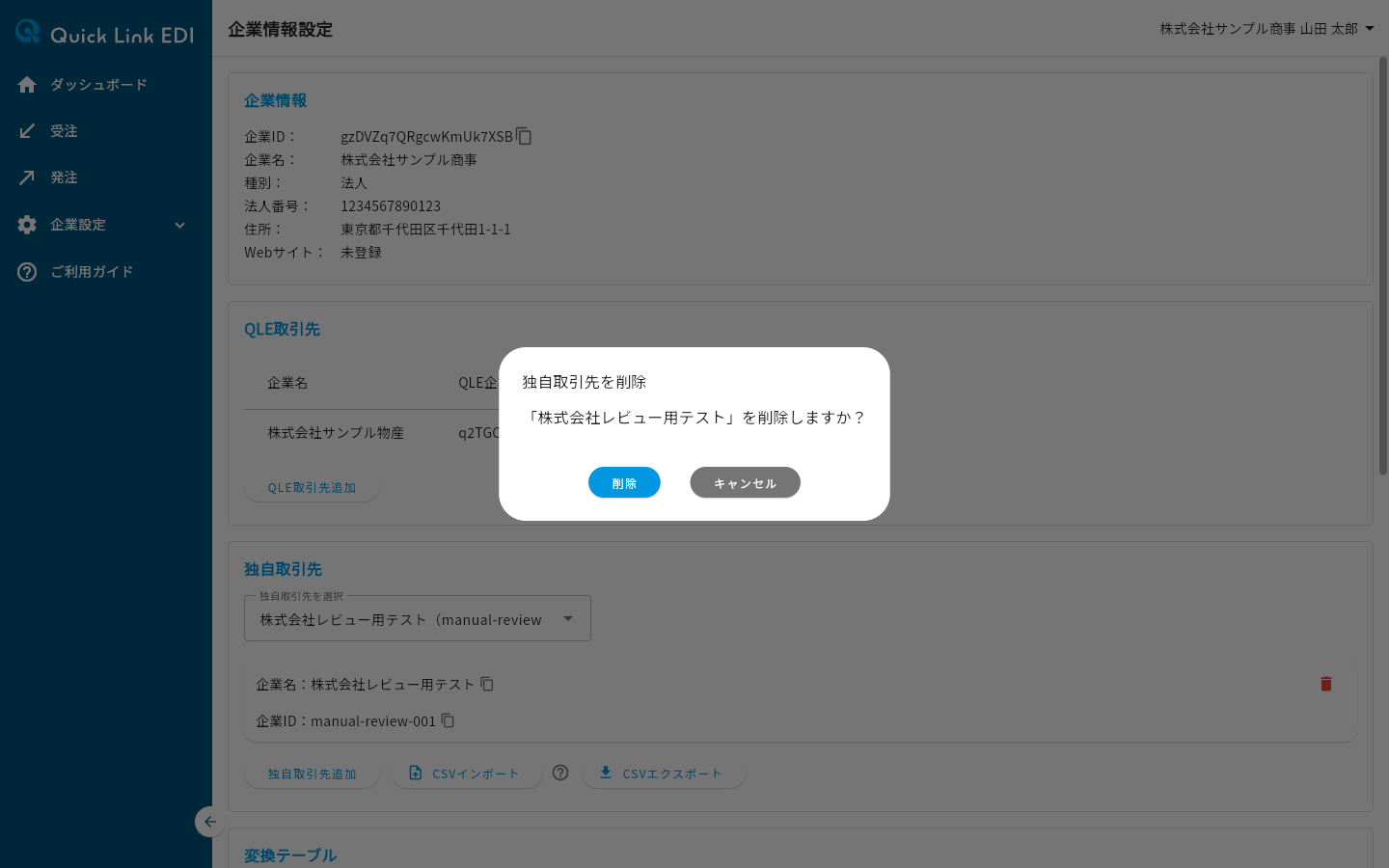
Task: Confirm deletion with the 削除 button
Action: coord(624,482)
